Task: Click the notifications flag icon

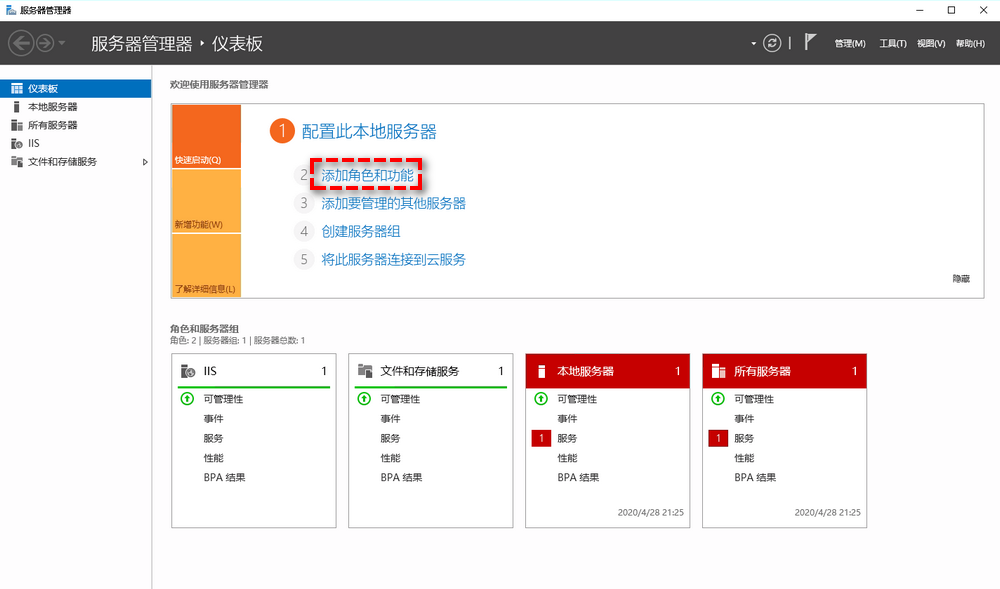Action: pyautogui.click(x=811, y=43)
